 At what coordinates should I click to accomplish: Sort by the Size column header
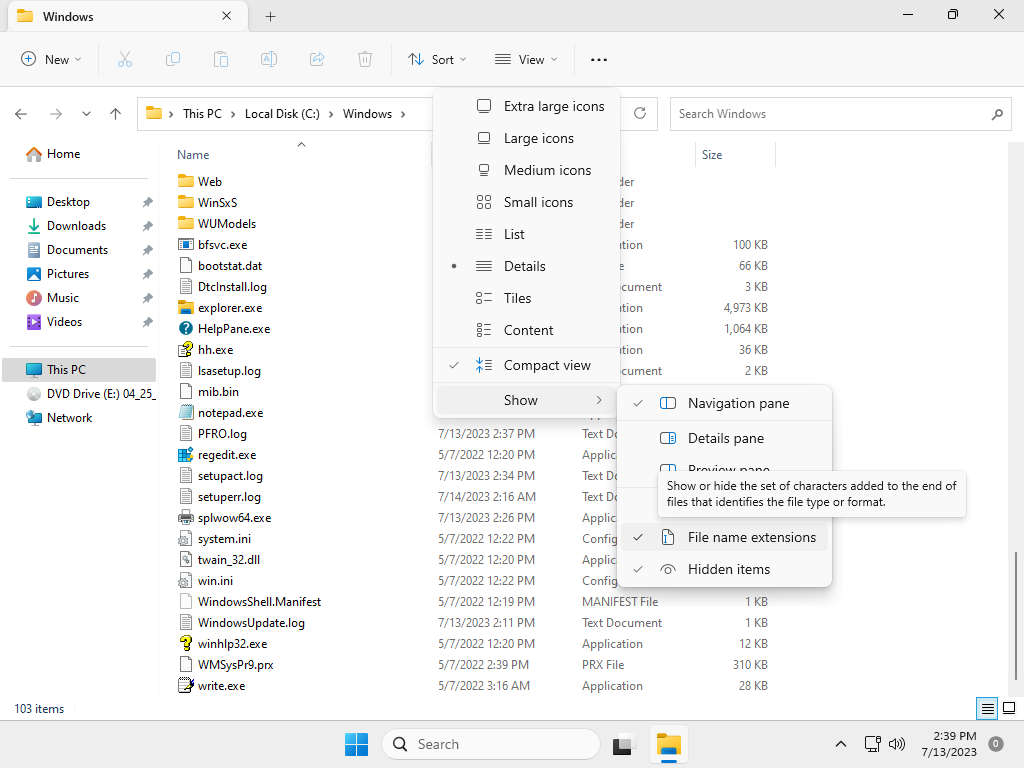pyautogui.click(x=712, y=155)
